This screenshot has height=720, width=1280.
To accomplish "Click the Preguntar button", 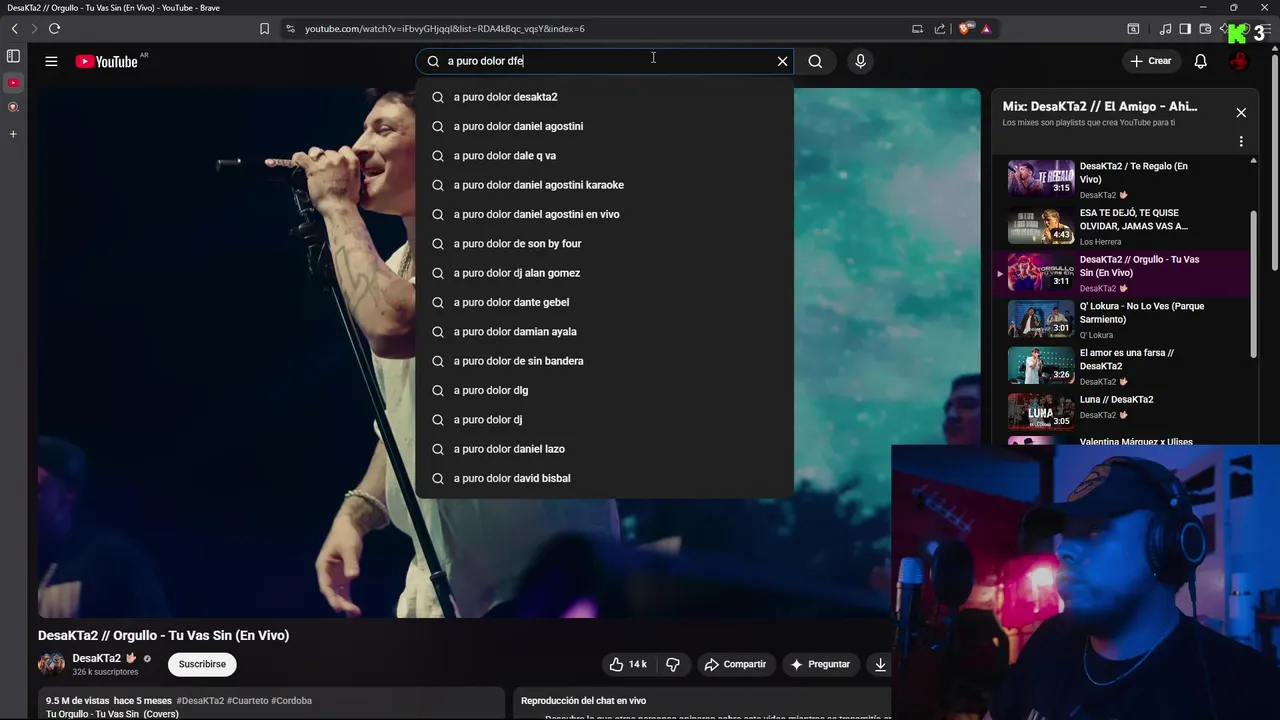I will 820,664.
